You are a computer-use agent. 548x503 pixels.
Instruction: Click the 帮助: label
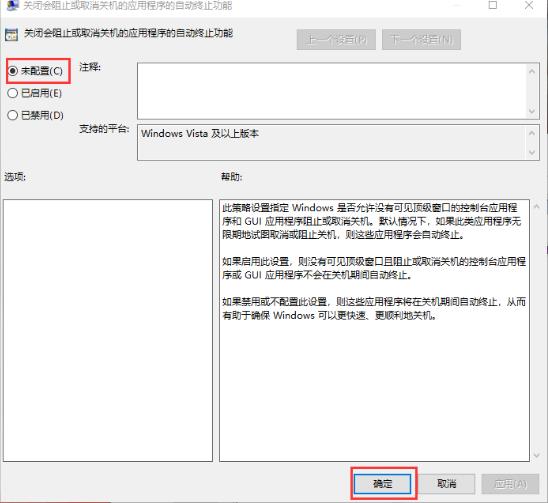click(231, 177)
